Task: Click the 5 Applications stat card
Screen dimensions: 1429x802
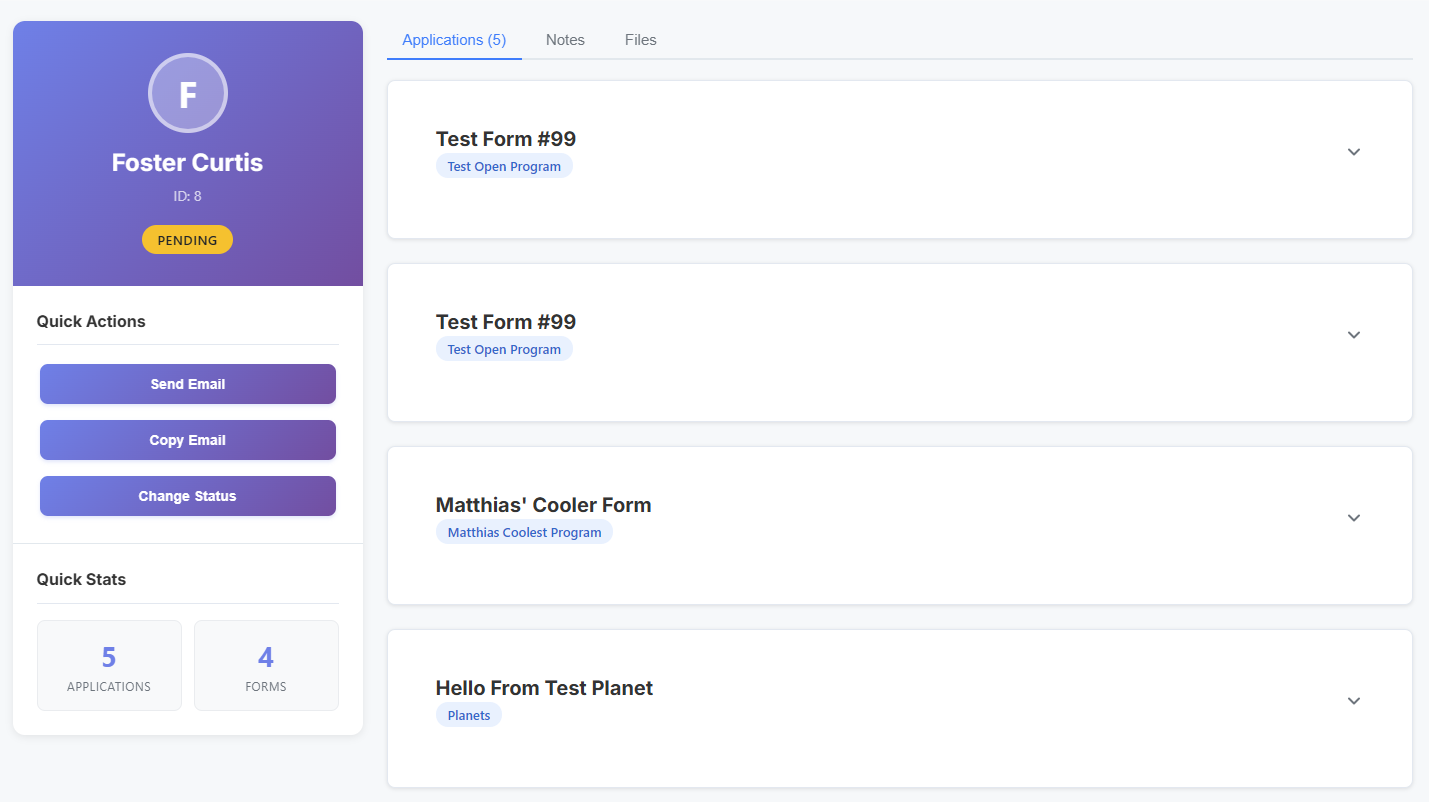Action: (109, 666)
